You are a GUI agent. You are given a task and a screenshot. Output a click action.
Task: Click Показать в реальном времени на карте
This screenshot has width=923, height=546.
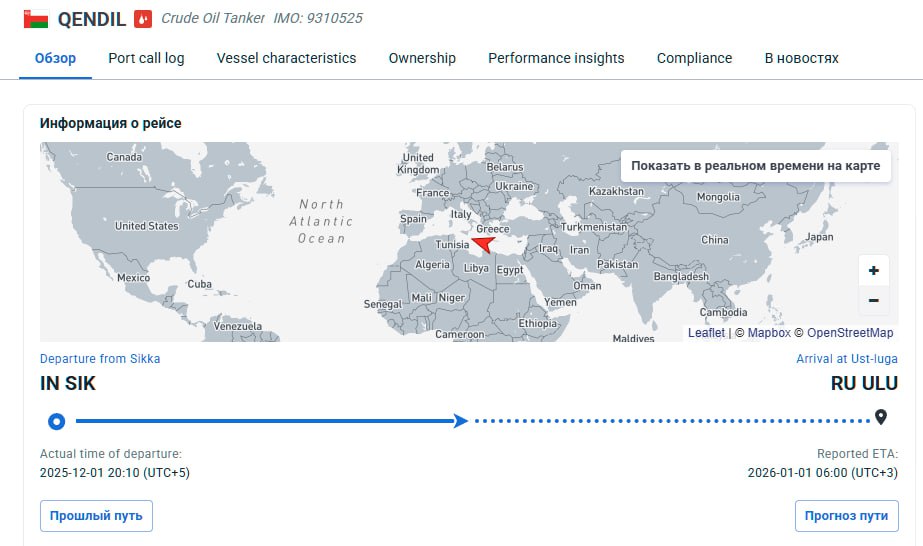756,166
